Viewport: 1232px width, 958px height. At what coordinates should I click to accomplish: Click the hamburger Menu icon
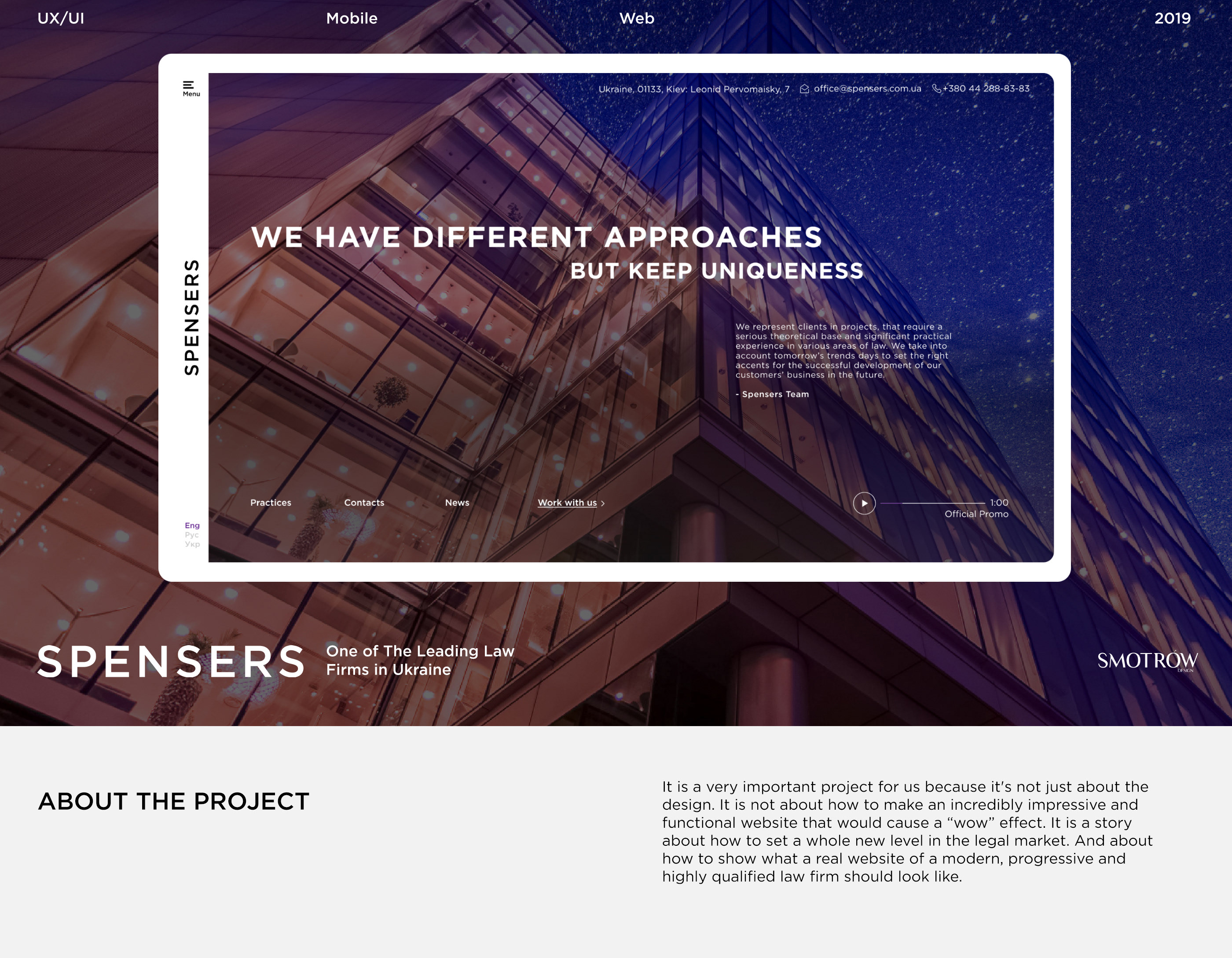pos(189,84)
